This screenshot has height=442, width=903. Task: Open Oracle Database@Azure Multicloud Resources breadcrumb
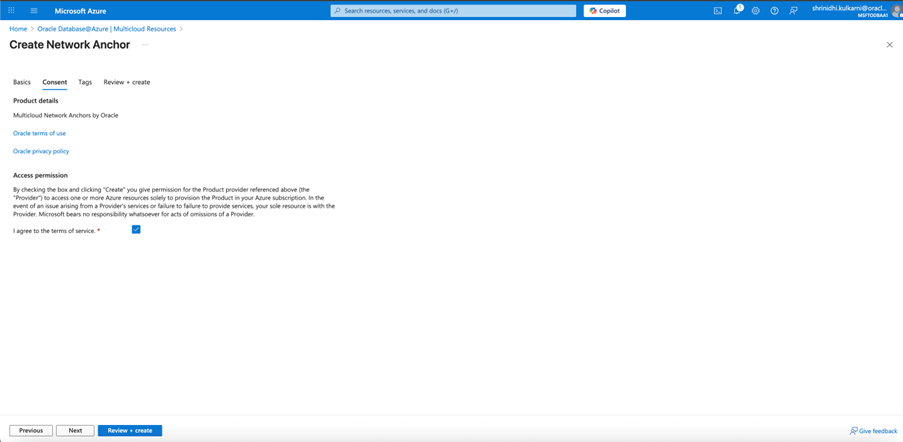point(107,29)
